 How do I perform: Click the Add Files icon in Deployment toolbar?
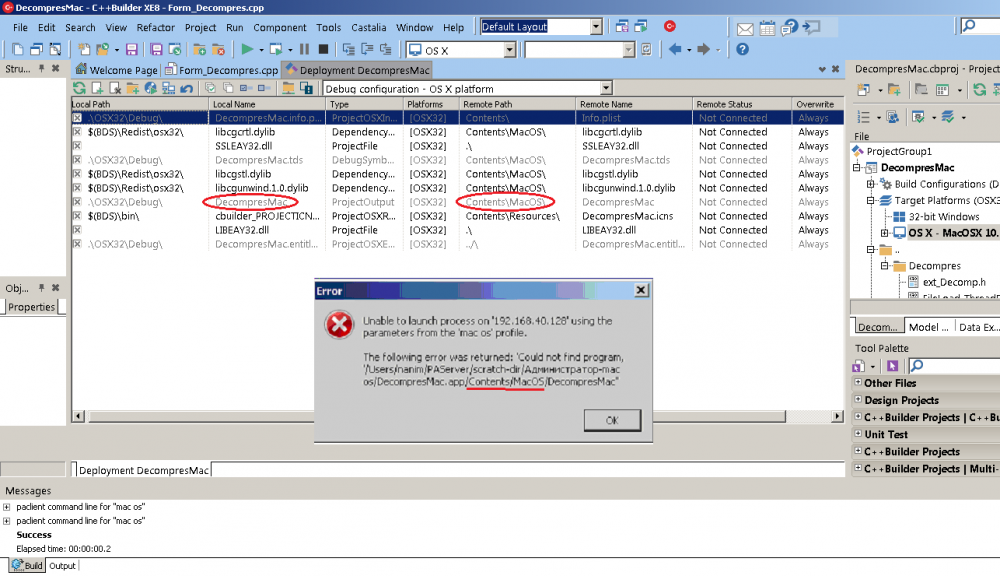coord(97,88)
